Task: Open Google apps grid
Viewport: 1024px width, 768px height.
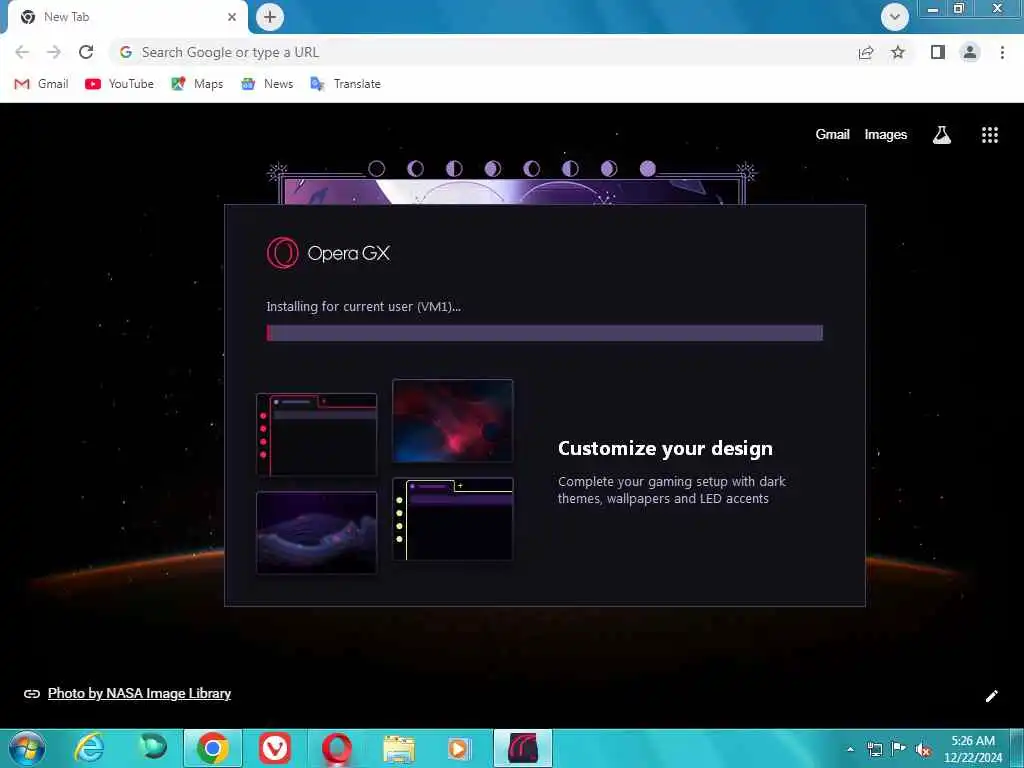Action: click(x=990, y=135)
